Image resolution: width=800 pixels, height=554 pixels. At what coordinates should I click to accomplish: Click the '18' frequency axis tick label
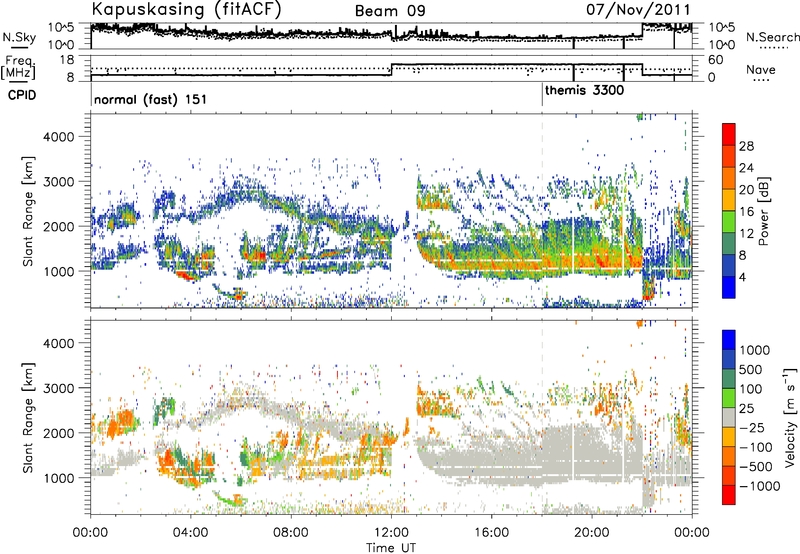tap(67, 60)
